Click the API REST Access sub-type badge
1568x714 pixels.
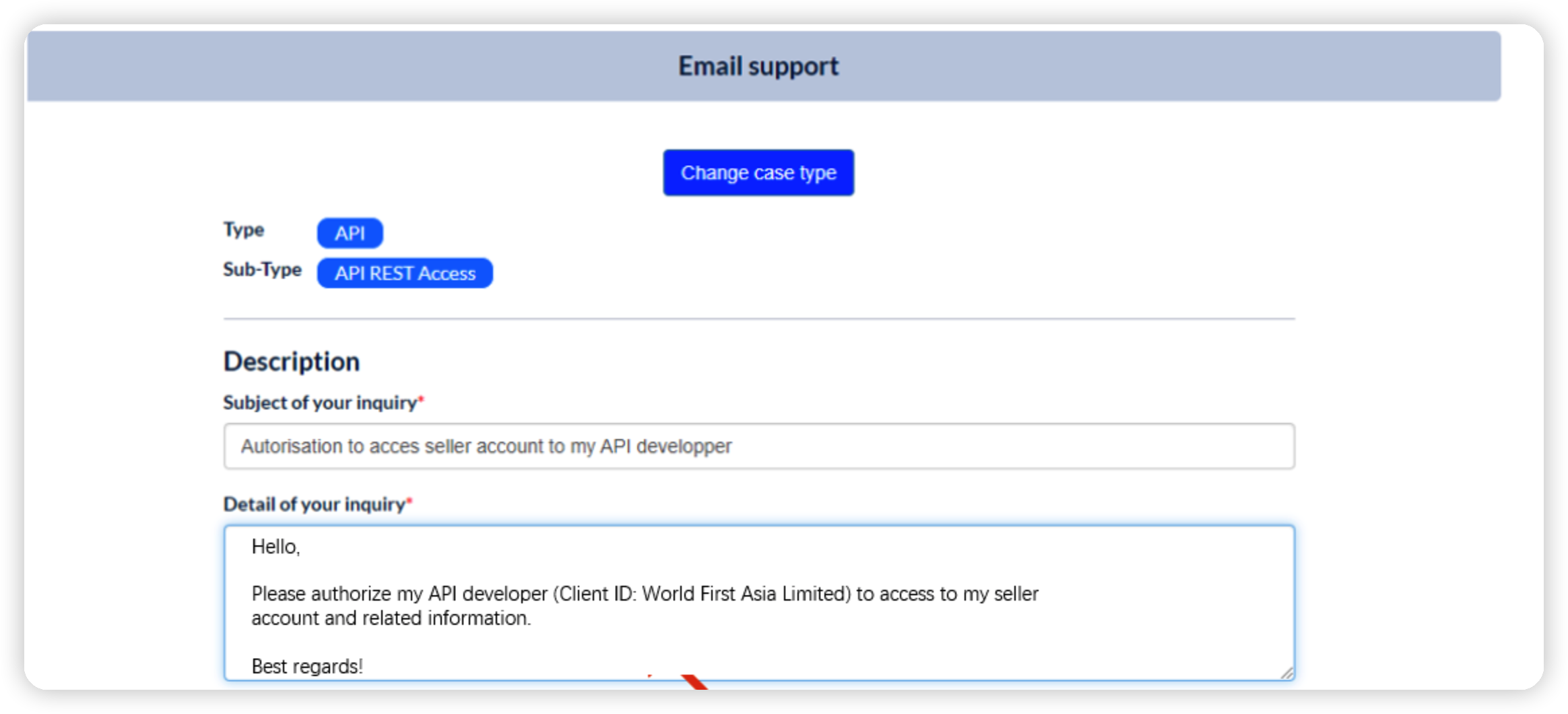tap(405, 273)
